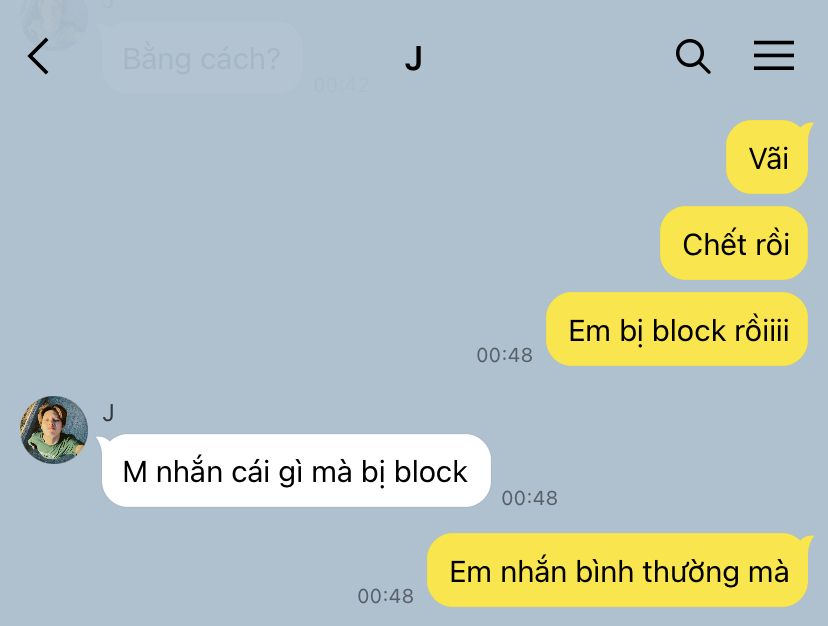Open the hamburger chat menu

pos(774,55)
